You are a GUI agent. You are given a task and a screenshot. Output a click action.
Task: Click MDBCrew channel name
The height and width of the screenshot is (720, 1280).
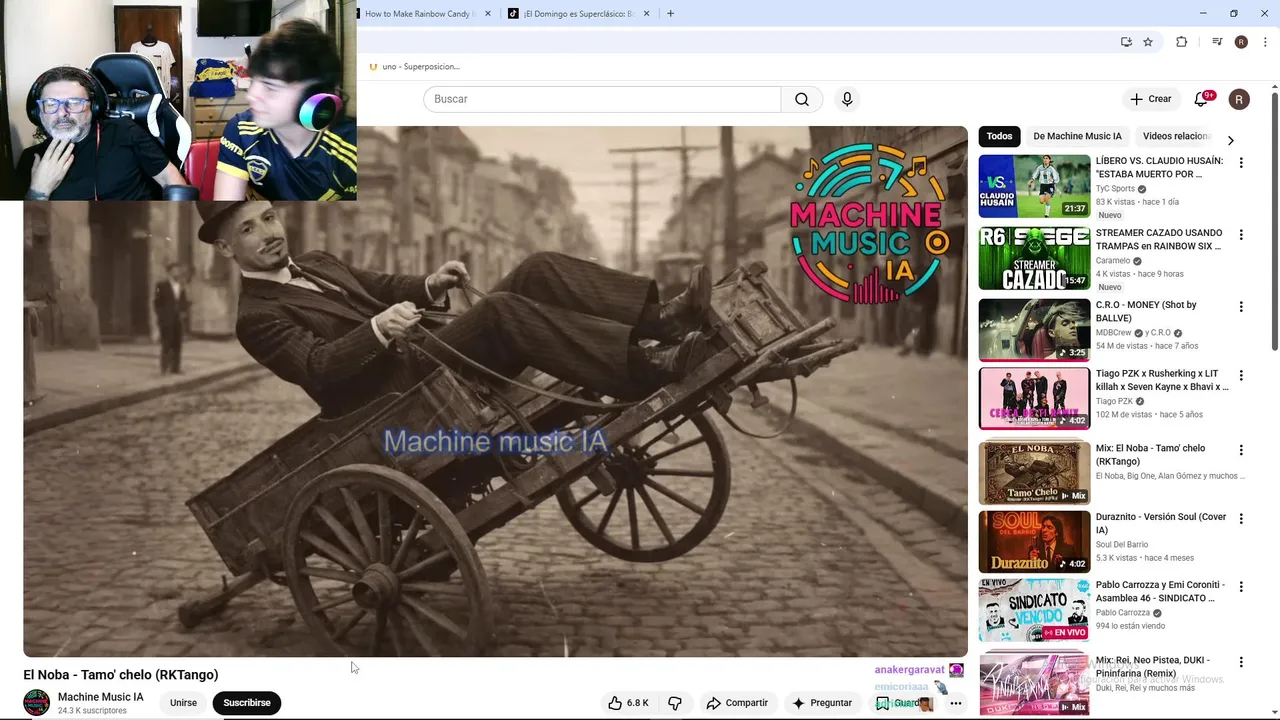pyautogui.click(x=1113, y=333)
